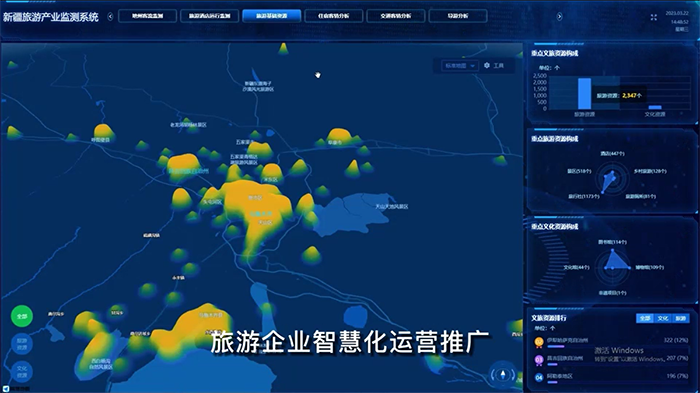Switch to the highlighted 旅游基础资源 tab

pos(271,16)
